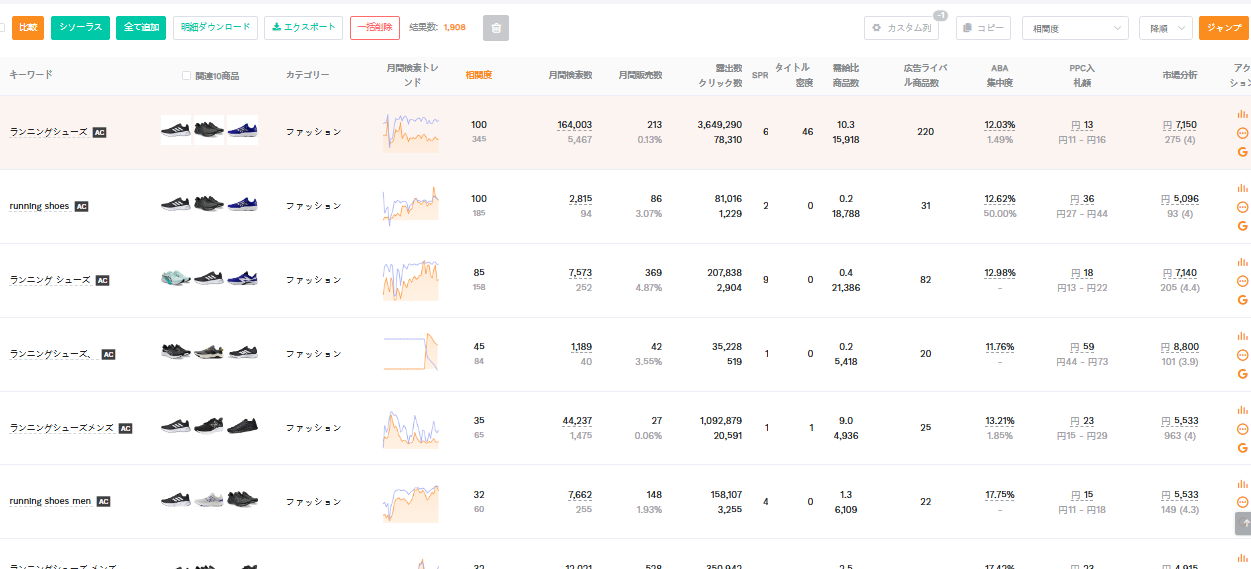Click the more-options dots icon in 1,189 row

point(1243,355)
